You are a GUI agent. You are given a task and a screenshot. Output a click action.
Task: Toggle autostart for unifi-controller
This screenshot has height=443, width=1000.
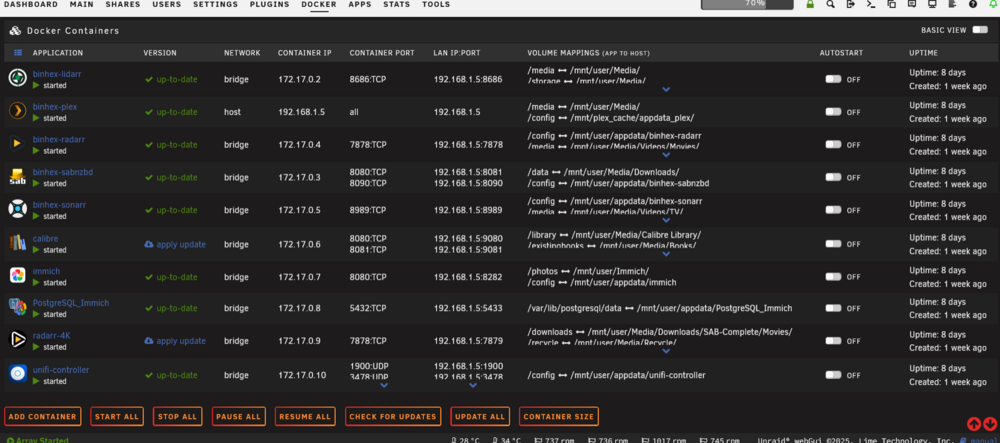(833, 375)
